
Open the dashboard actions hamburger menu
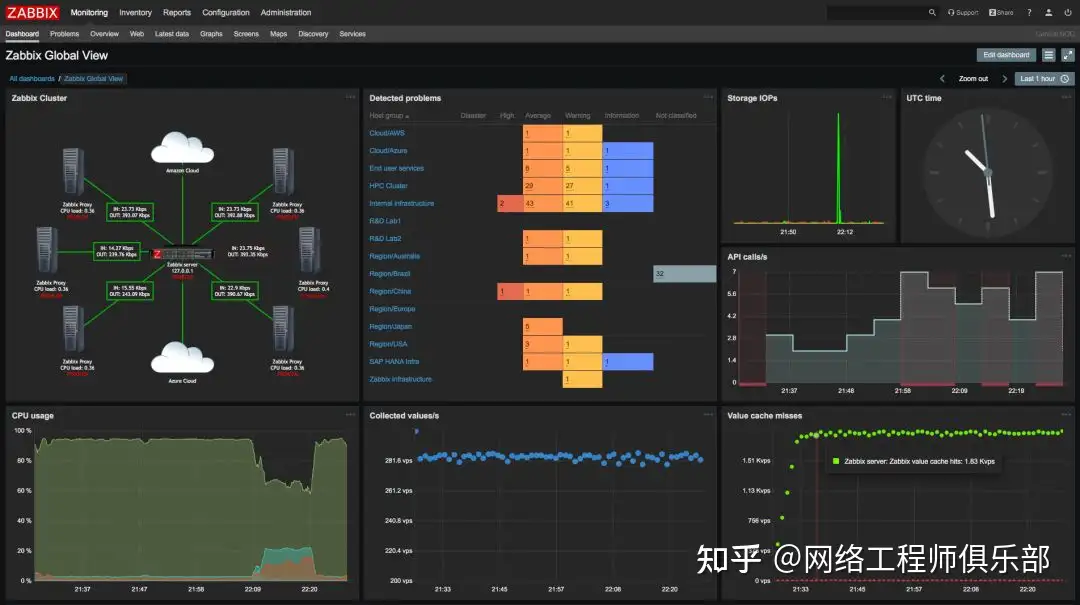1048,55
